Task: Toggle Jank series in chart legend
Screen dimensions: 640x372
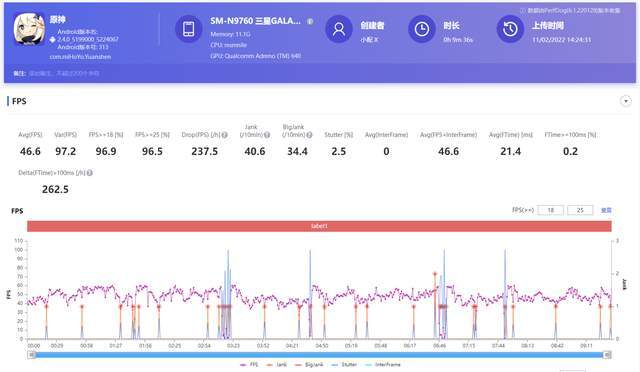Action: coord(276,365)
